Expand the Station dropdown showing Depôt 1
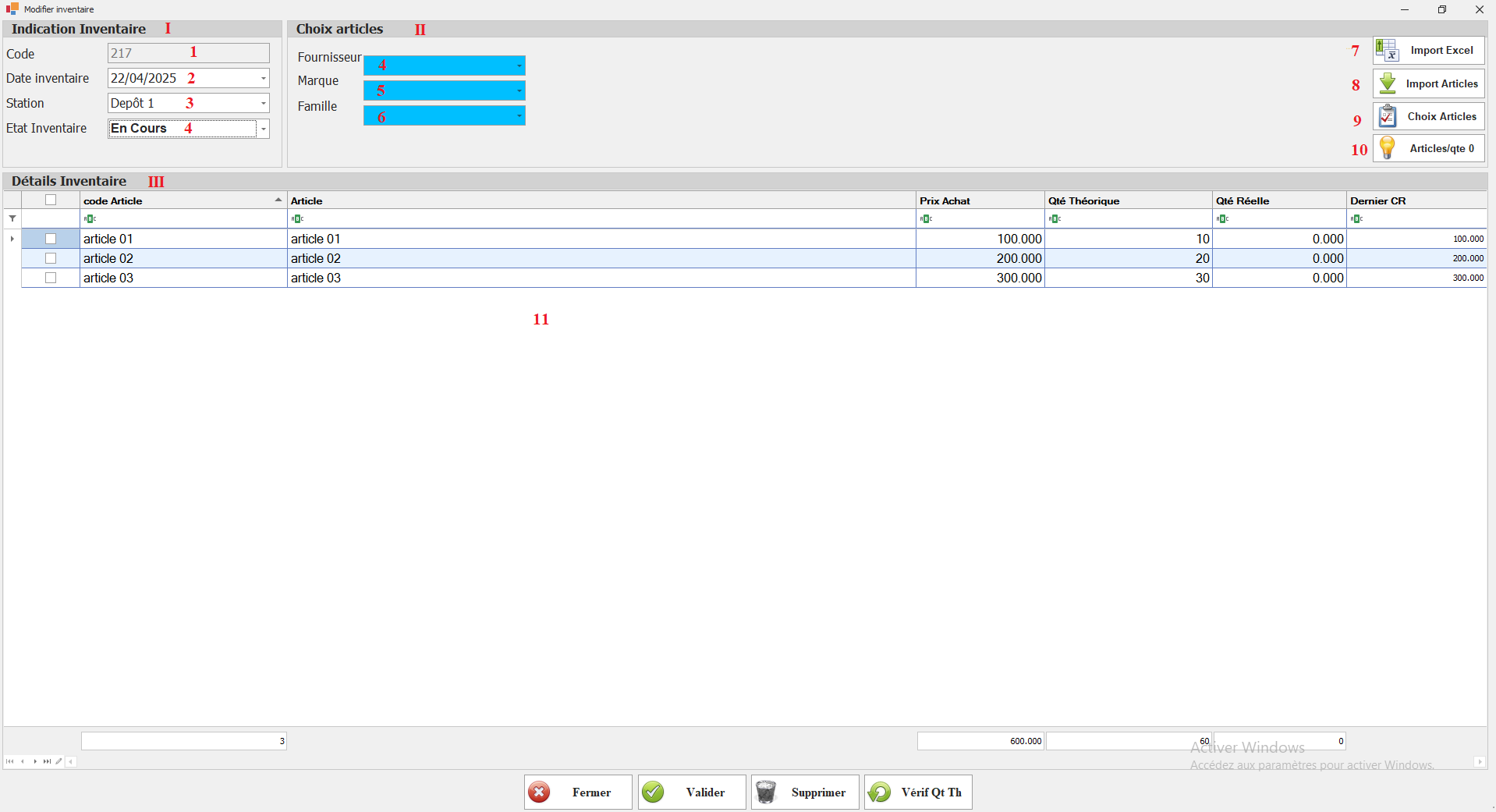The image size is (1496, 812). click(x=264, y=103)
